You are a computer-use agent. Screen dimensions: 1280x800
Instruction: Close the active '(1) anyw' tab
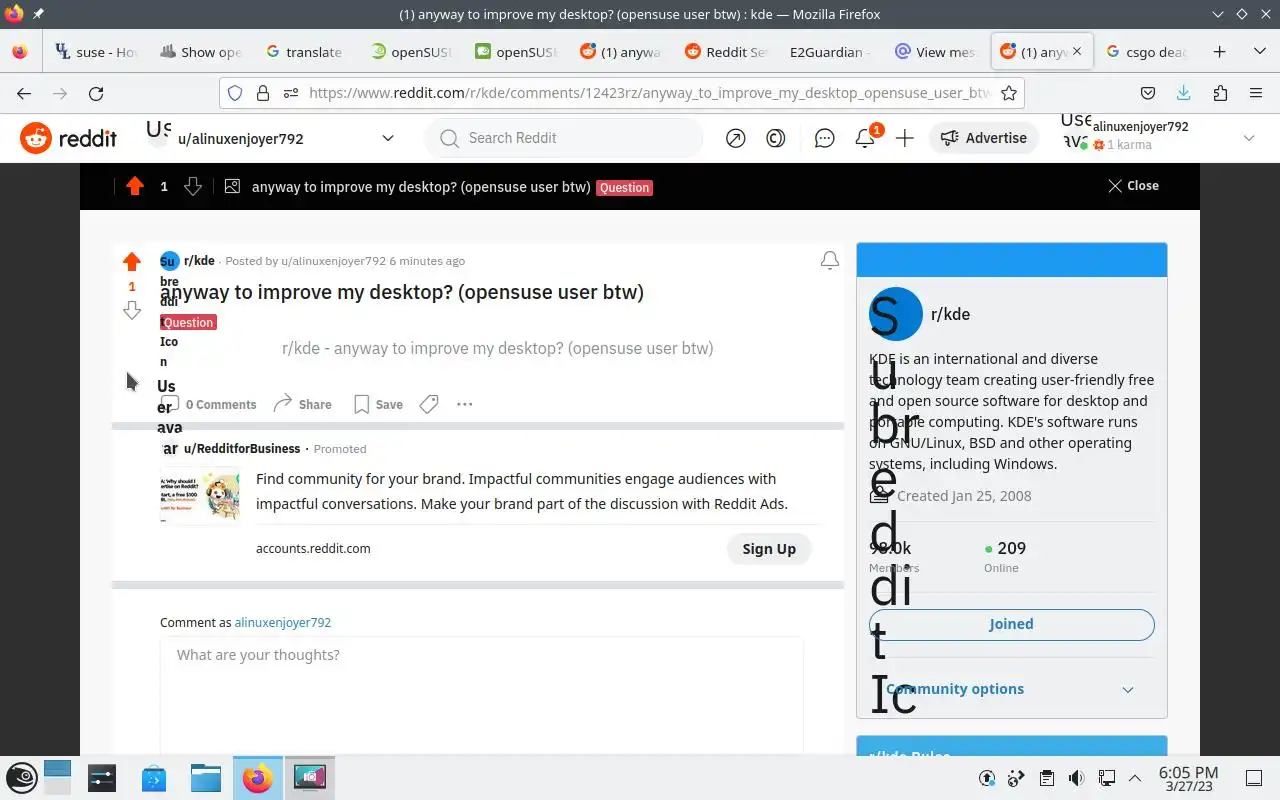coord(1077,52)
